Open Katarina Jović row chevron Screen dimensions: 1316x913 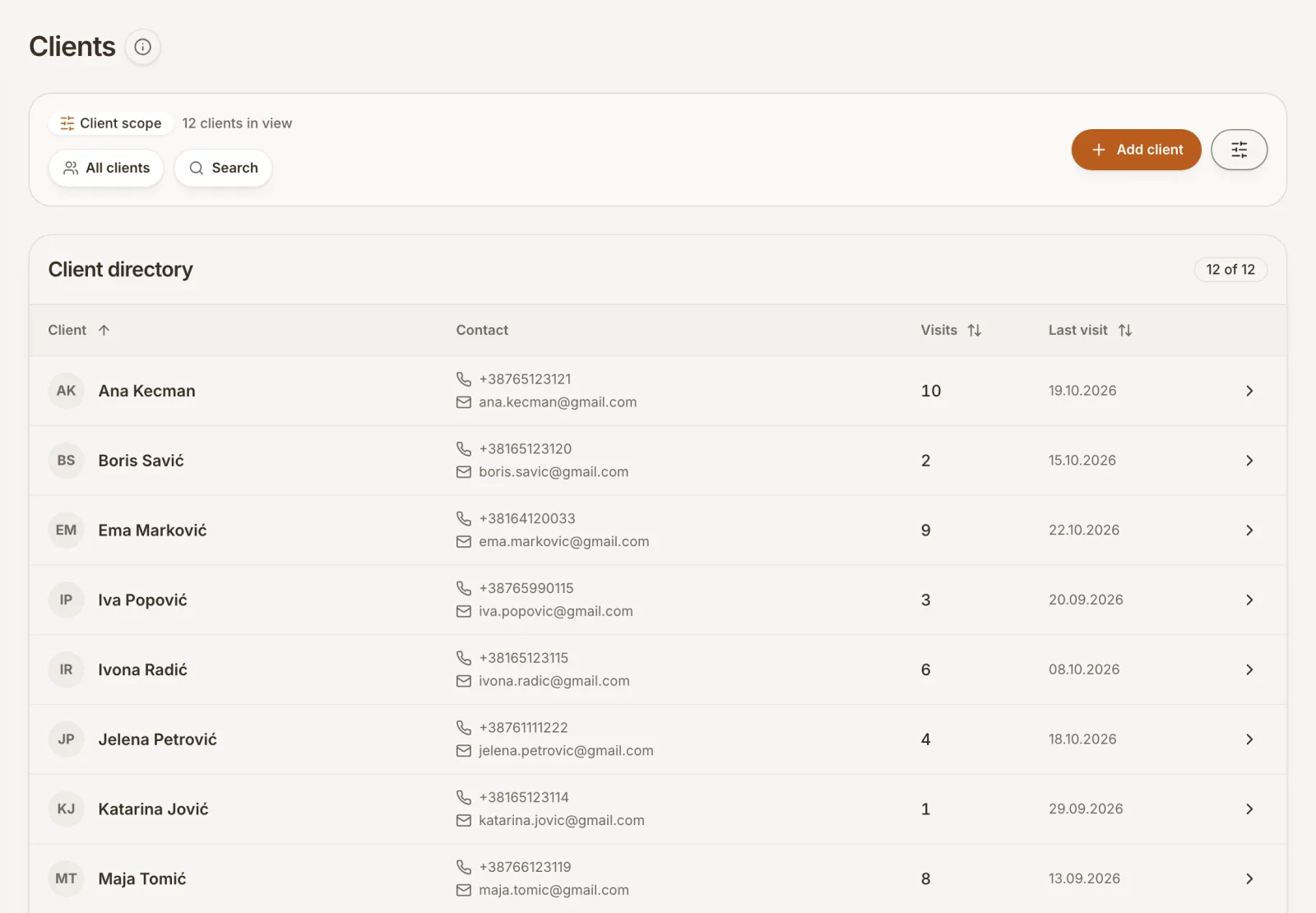click(1249, 809)
